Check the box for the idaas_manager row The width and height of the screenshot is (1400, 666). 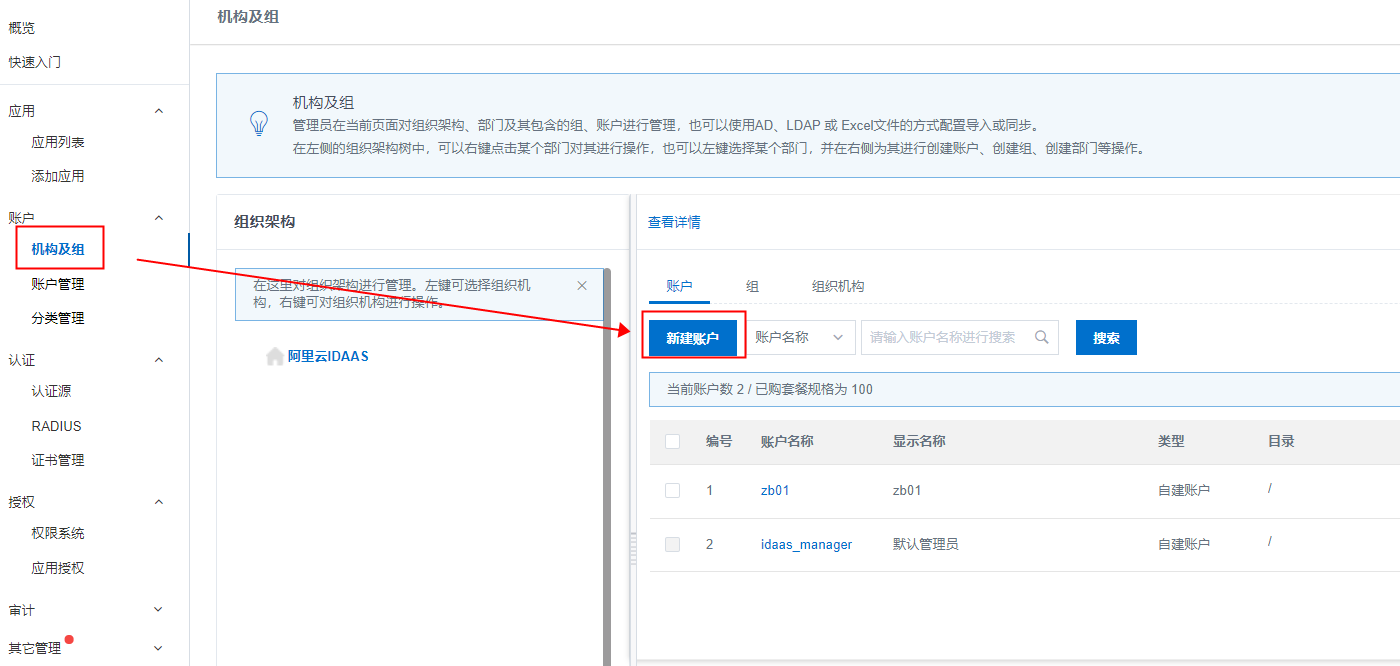tap(672, 544)
